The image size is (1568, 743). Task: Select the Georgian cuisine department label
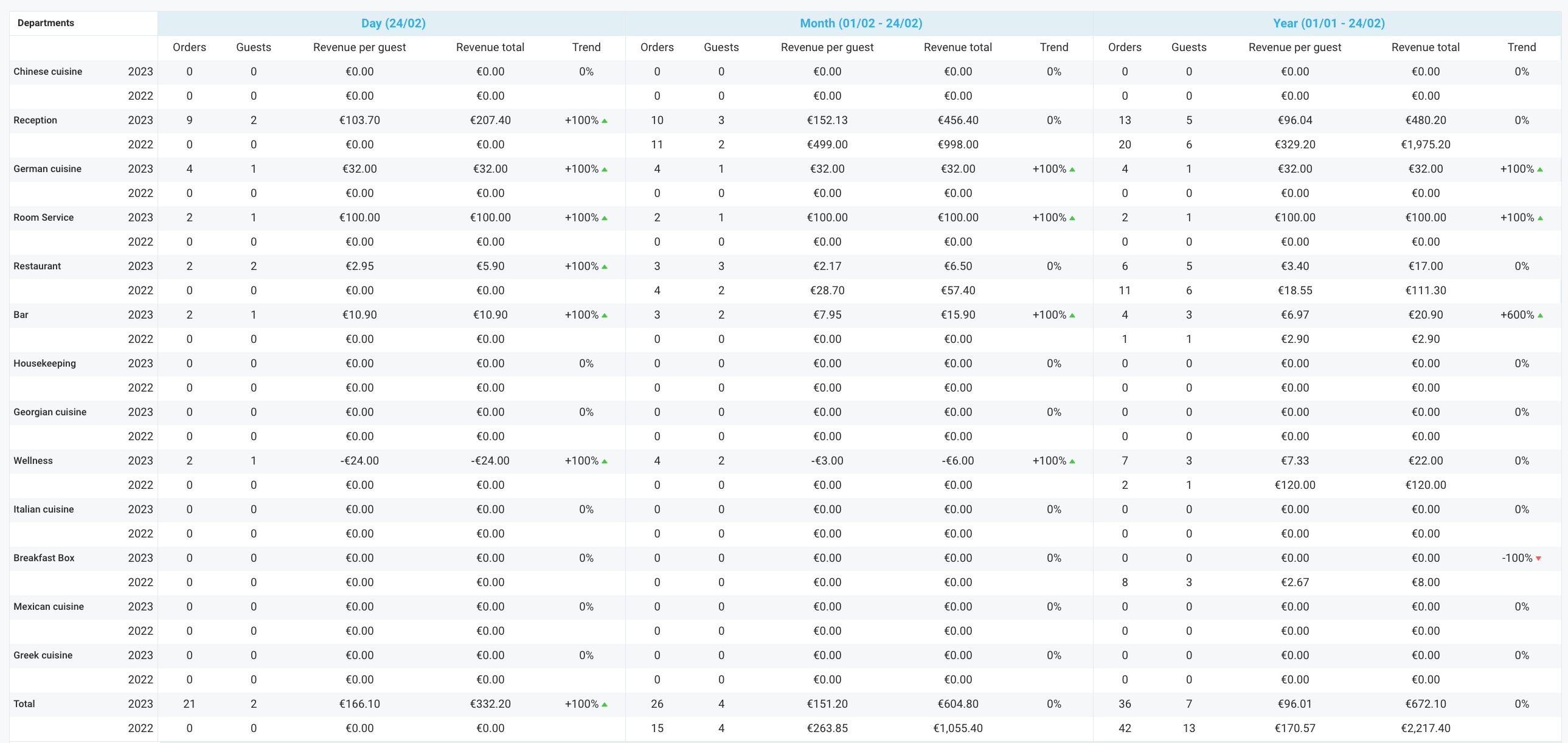pos(50,412)
